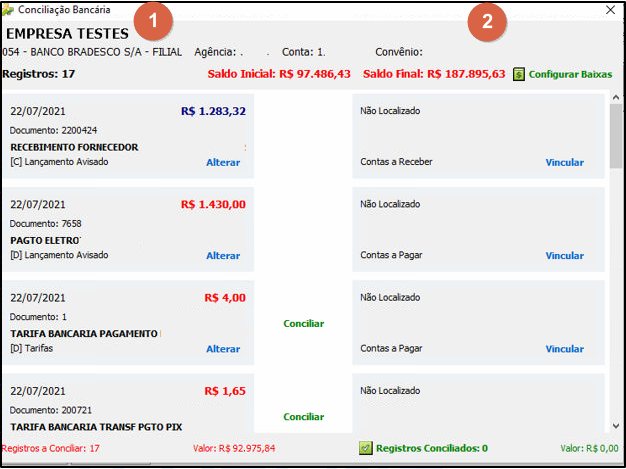Select the R$ 1.283,32 amount
The image size is (626, 469).
[213, 111]
